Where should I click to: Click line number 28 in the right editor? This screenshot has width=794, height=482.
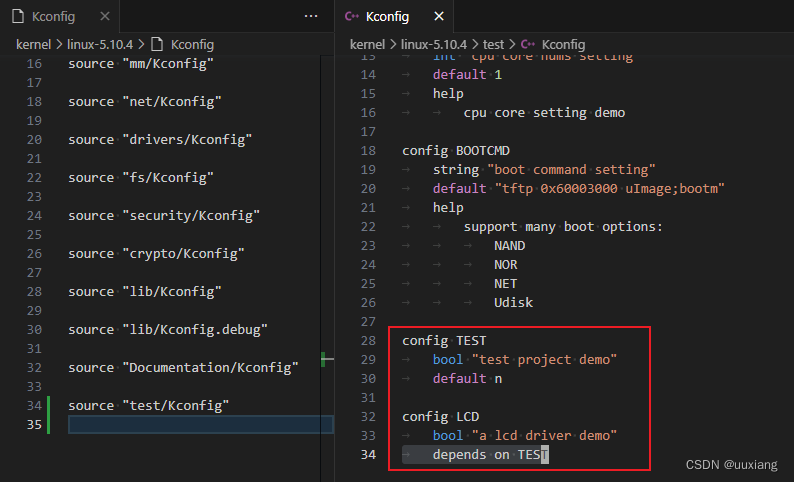click(x=368, y=341)
